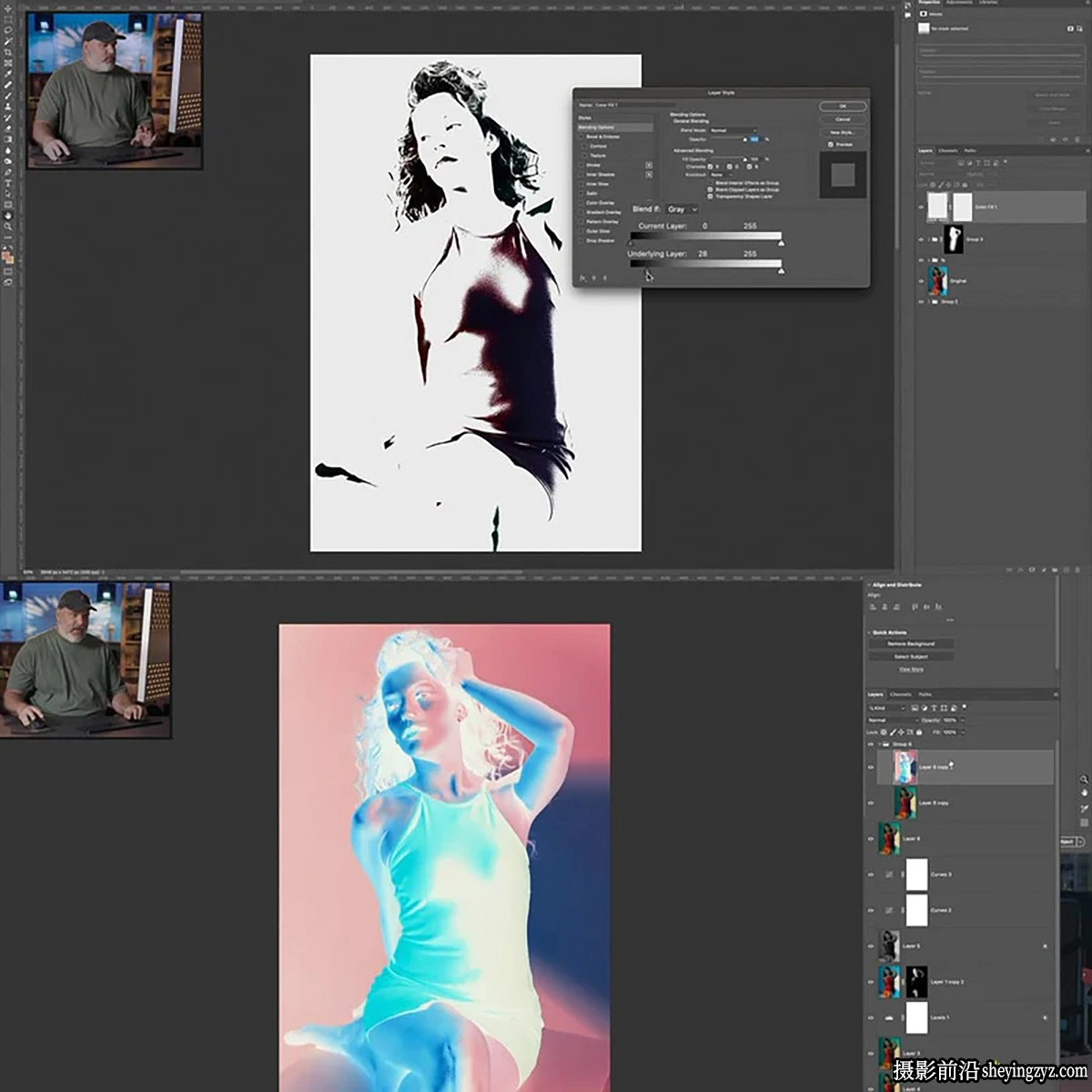Select the Eyedropper tool
This screenshot has width=1092, height=1092.
click(8, 73)
